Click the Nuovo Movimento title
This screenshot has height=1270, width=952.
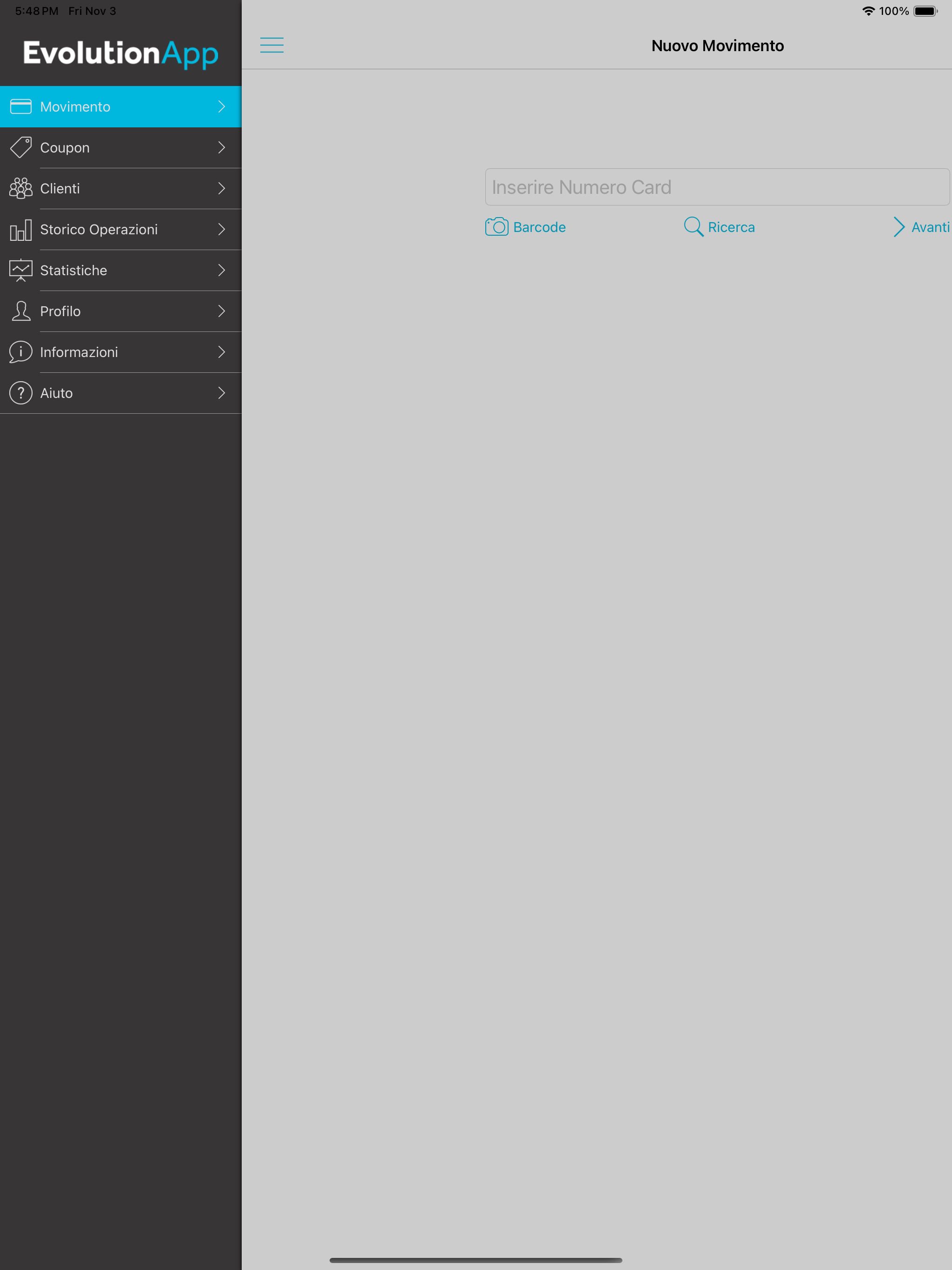717,46
